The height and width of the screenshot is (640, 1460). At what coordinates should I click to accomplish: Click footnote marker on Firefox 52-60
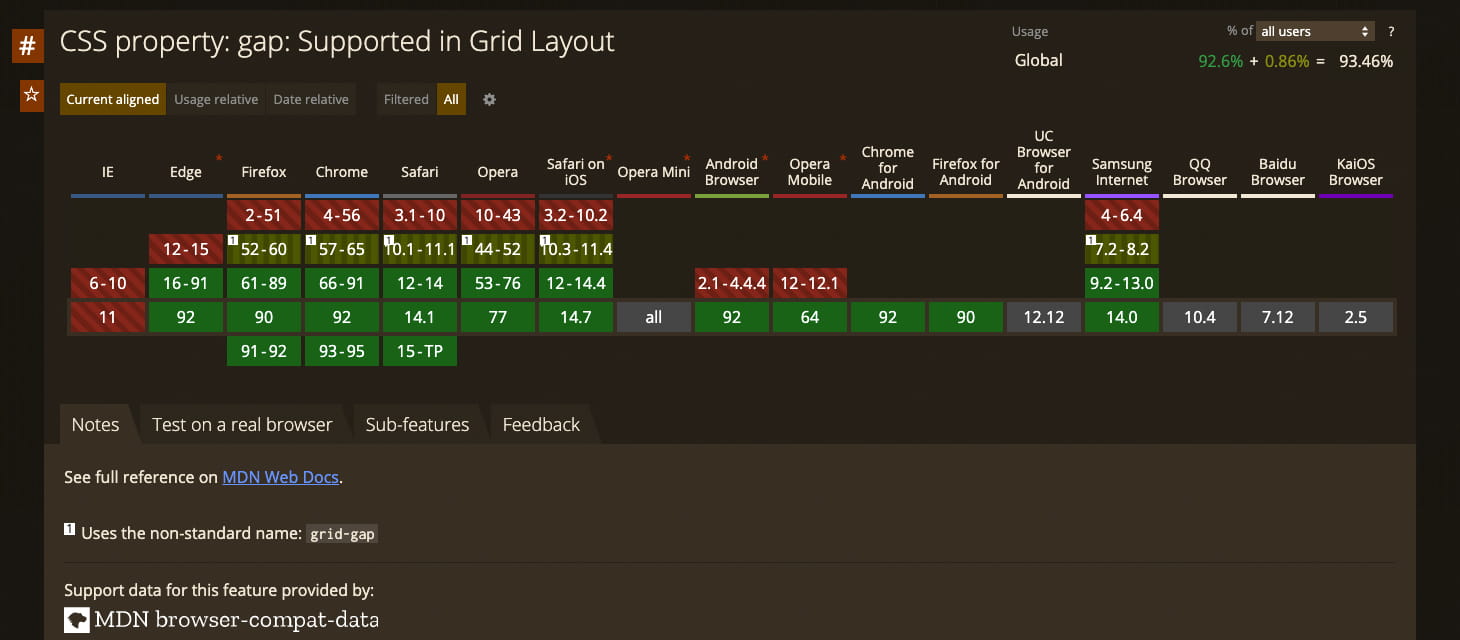[x=232, y=240]
